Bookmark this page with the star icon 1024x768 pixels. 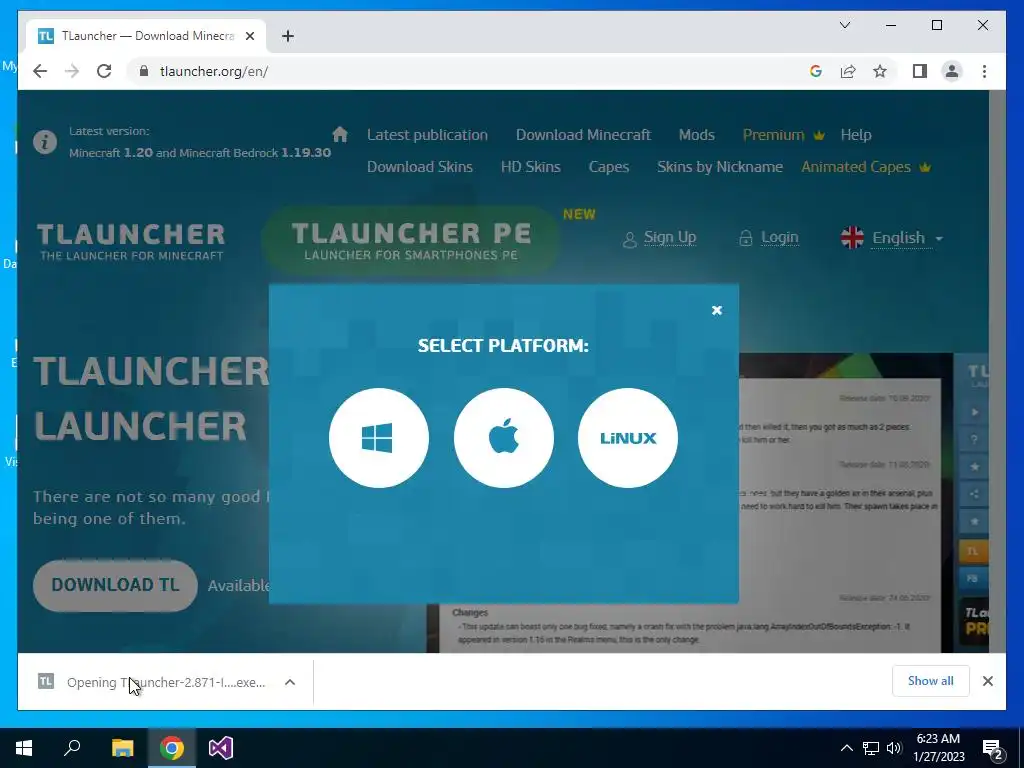pyautogui.click(x=880, y=71)
